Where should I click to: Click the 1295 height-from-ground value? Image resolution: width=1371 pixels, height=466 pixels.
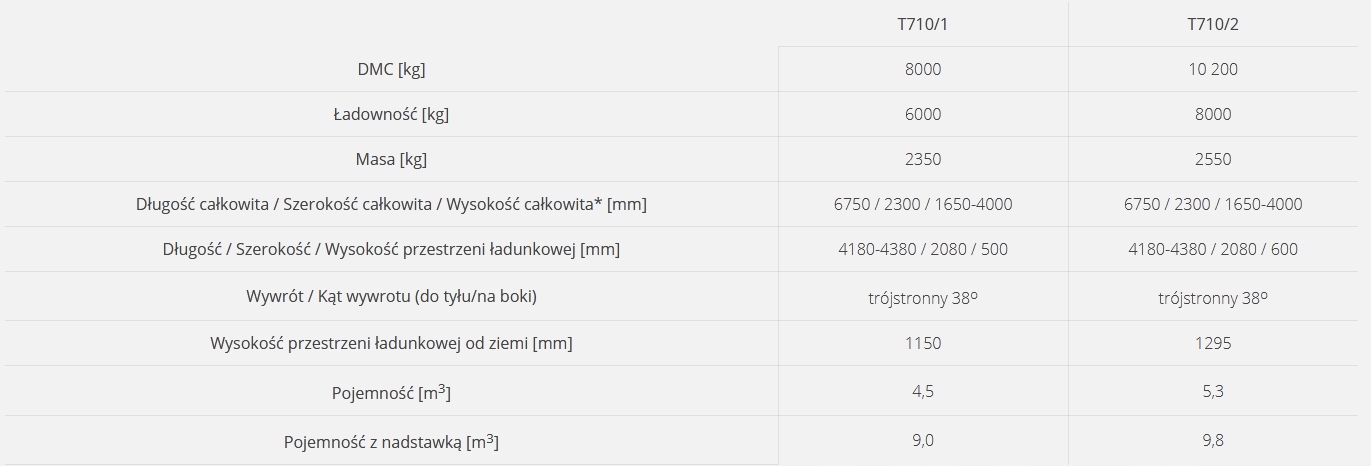[1212, 343]
